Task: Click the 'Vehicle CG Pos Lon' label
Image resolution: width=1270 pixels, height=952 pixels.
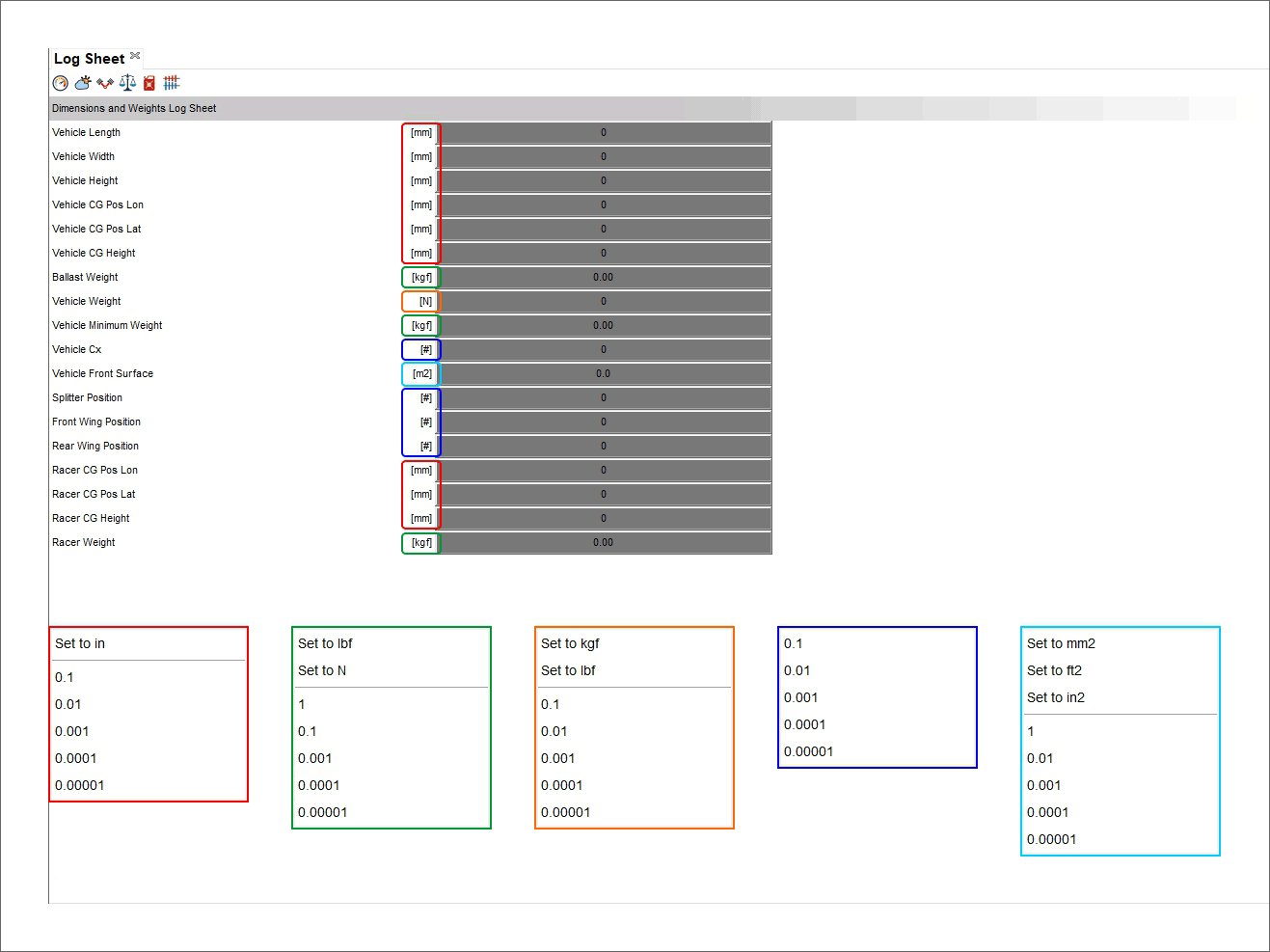Action: [97, 205]
